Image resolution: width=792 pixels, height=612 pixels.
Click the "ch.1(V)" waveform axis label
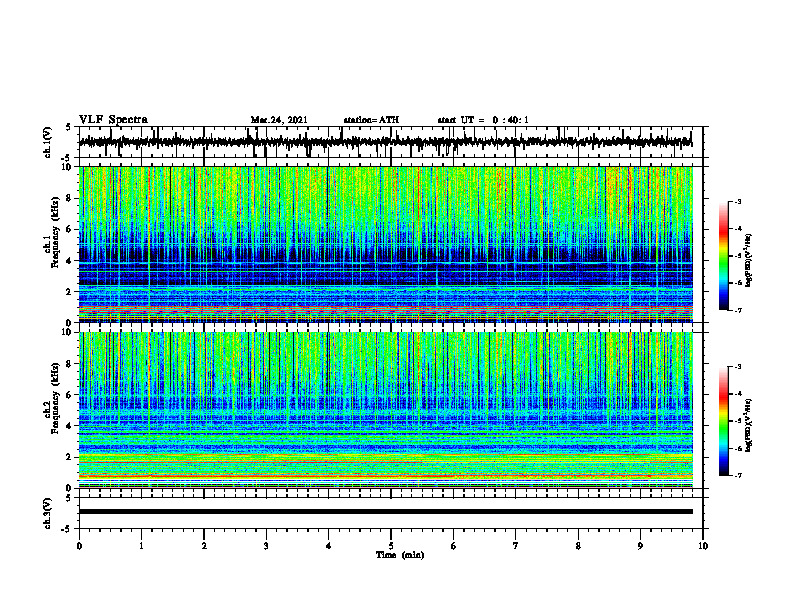[47, 142]
